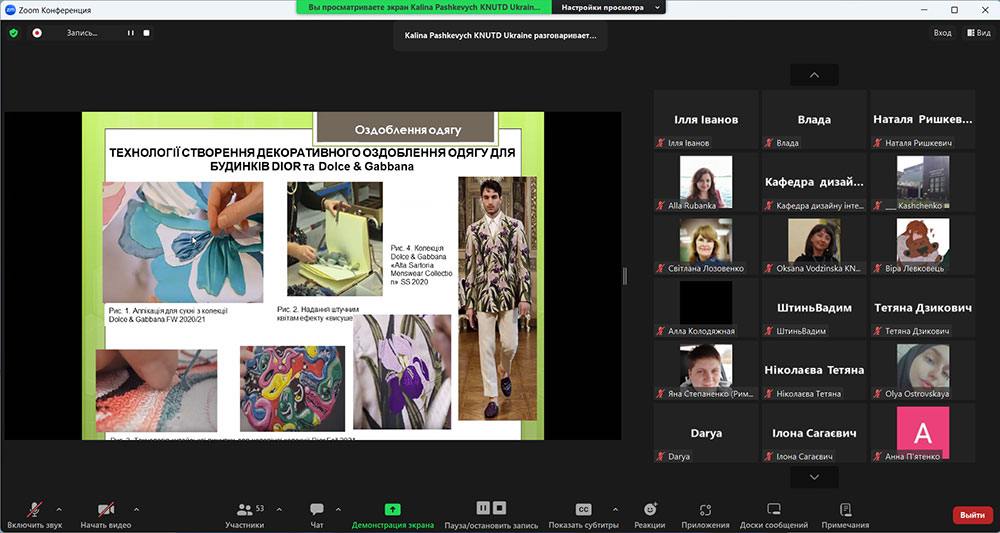Select Віра Левковець participant tile

pyautogui.click(x=923, y=244)
